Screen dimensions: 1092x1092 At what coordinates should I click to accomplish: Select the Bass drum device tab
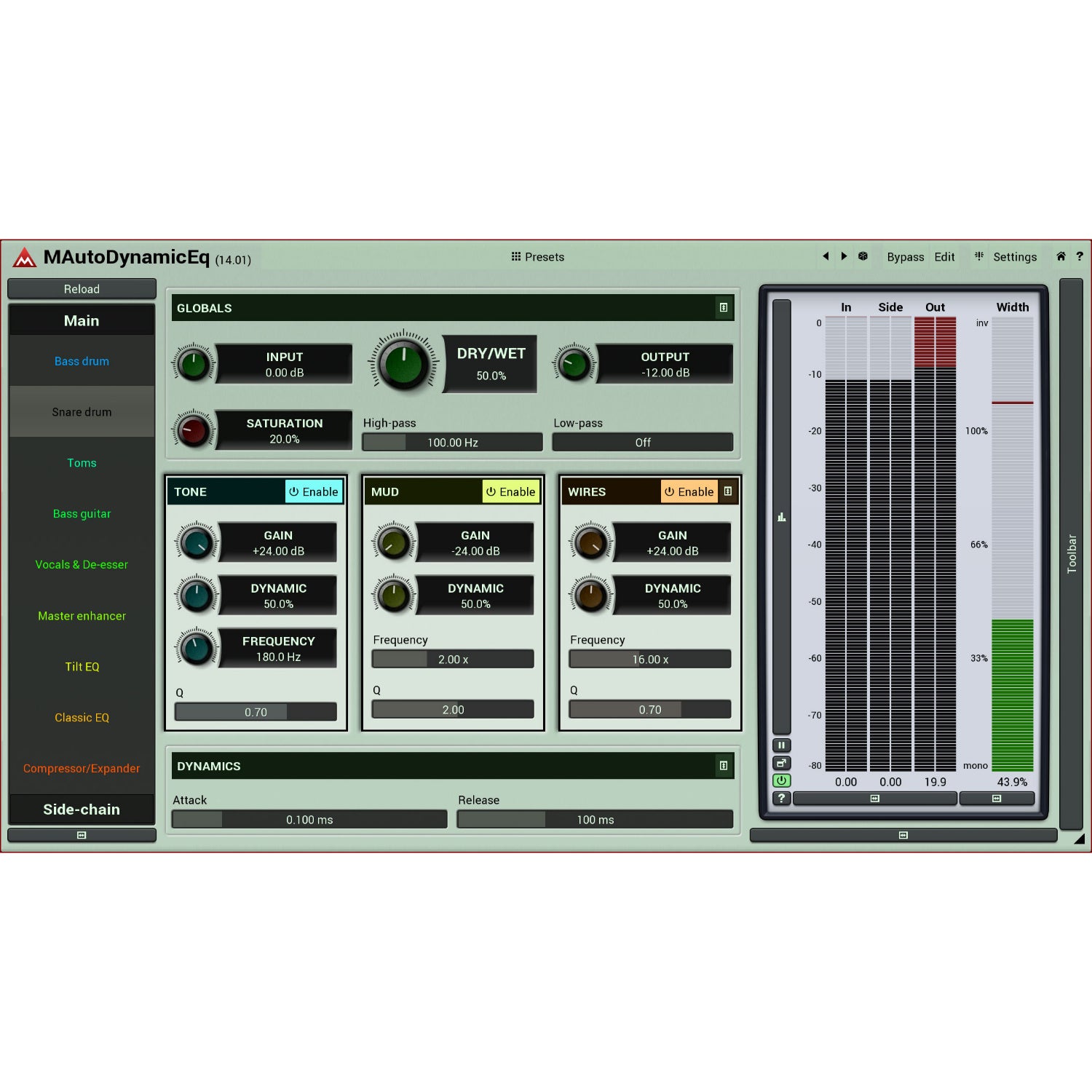pos(82,361)
